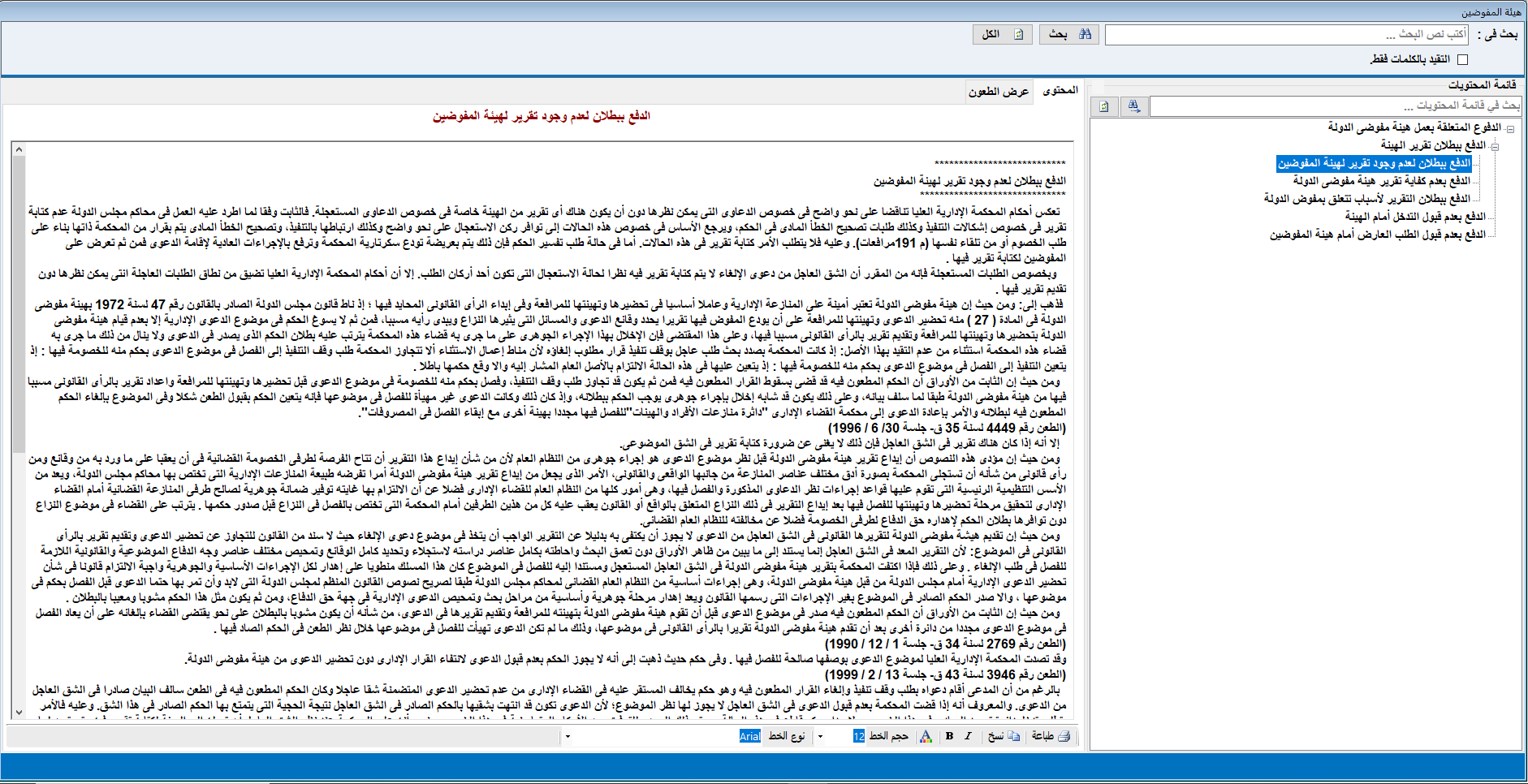Focus the contents list search field
The height and width of the screenshot is (784, 1528).
[x=1336, y=106]
